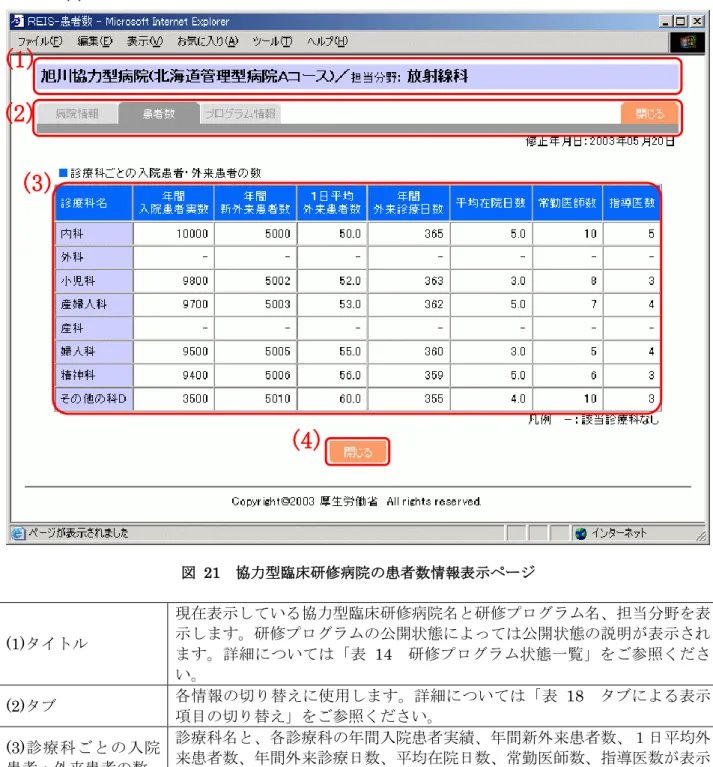Screen dimensions: 713x767
Task: Select the 外科 row label
Action: (94, 257)
